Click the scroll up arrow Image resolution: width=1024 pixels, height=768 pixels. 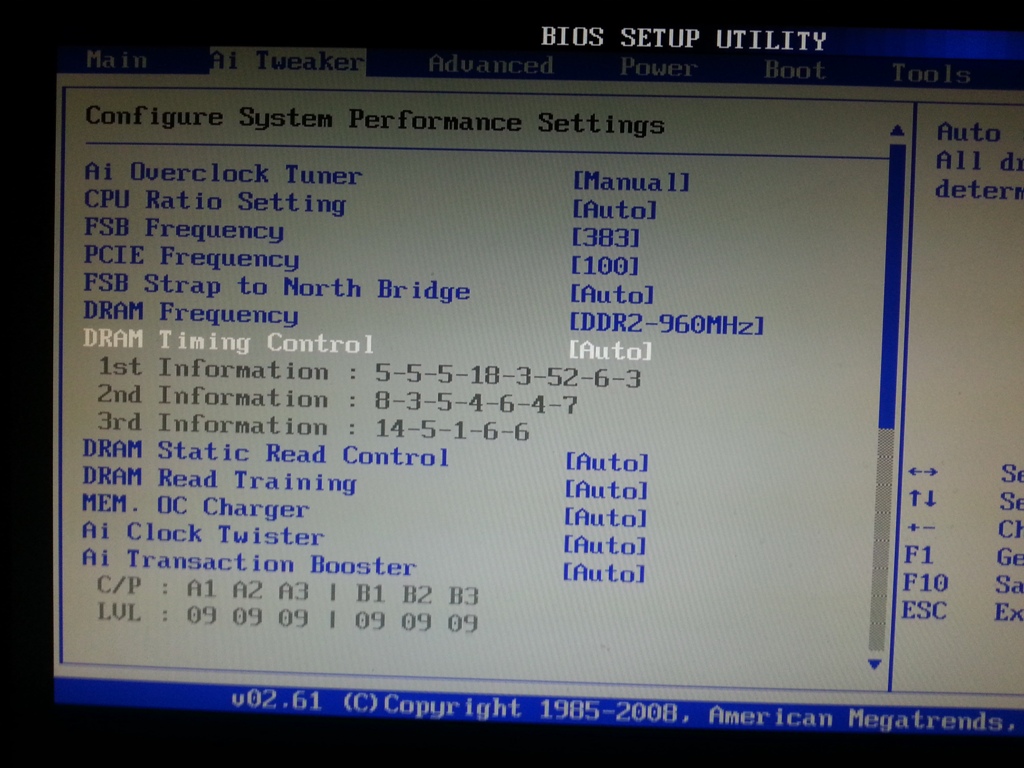[x=897, y=131]
